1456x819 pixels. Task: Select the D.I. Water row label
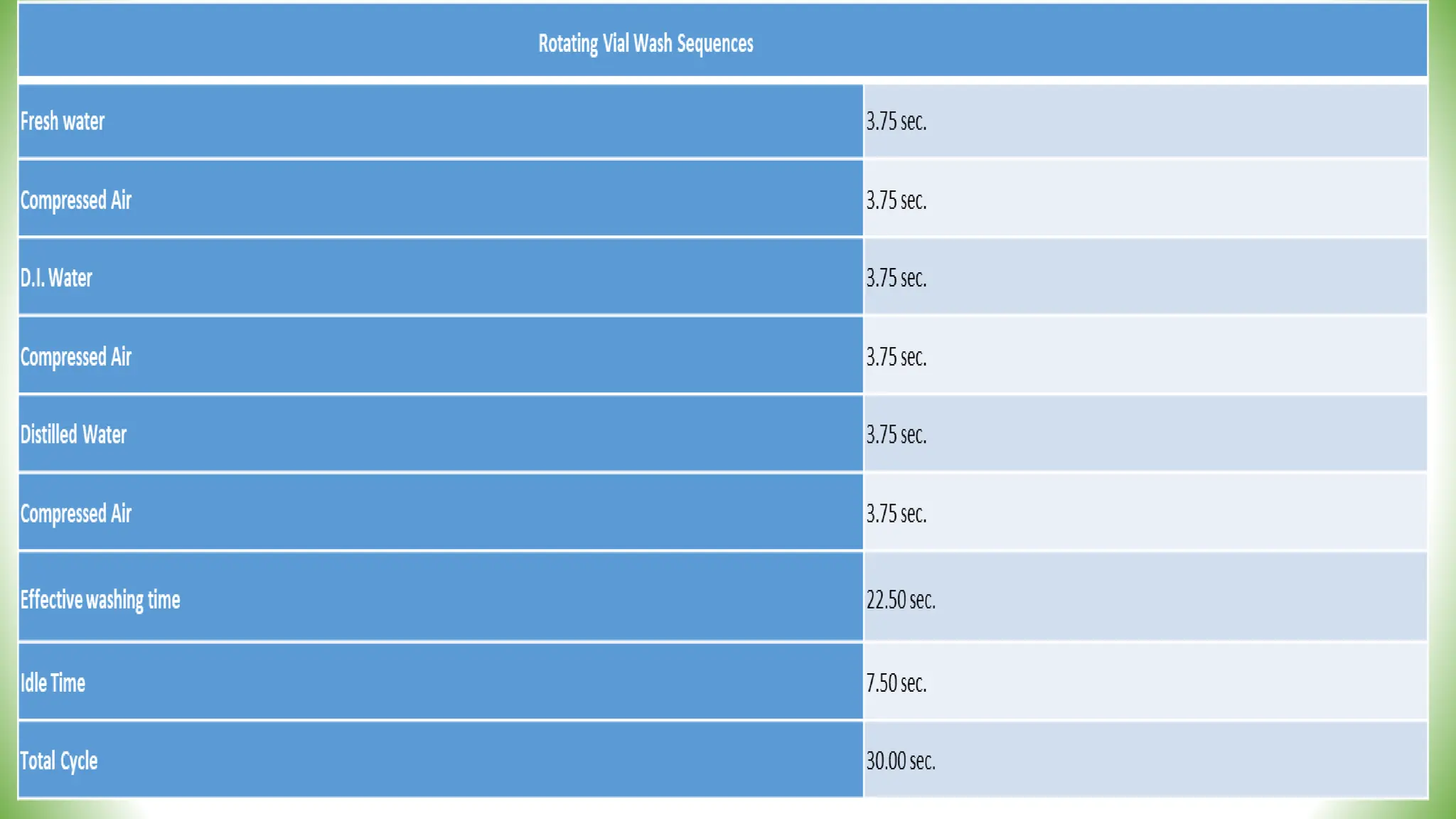(56, 278)
